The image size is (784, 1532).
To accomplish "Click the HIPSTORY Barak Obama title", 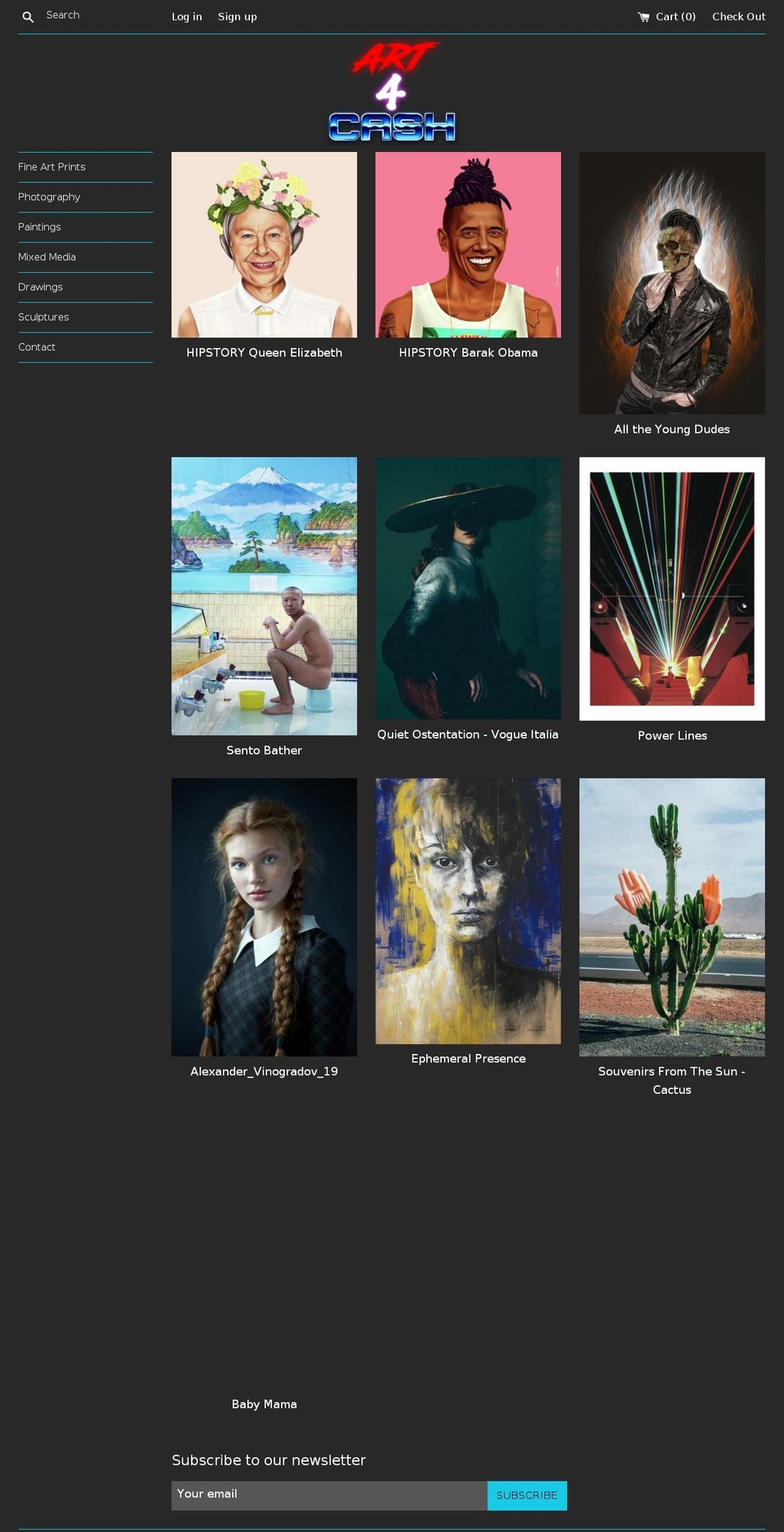I will [x=468, y=353].
